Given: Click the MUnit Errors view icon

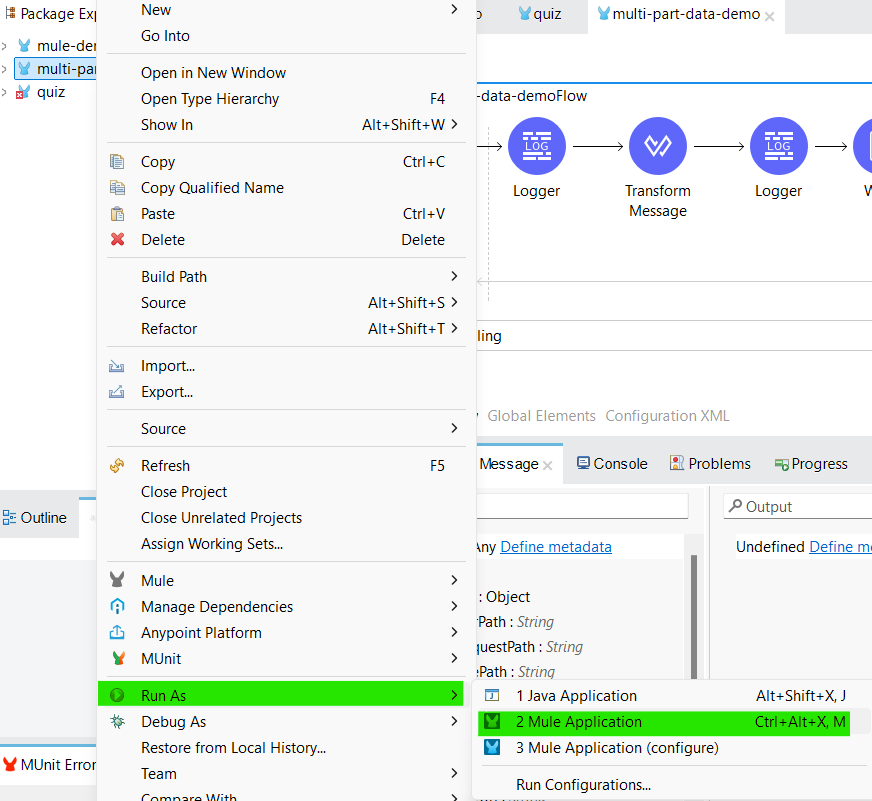Looking at the screenshot, I should 9,764.
